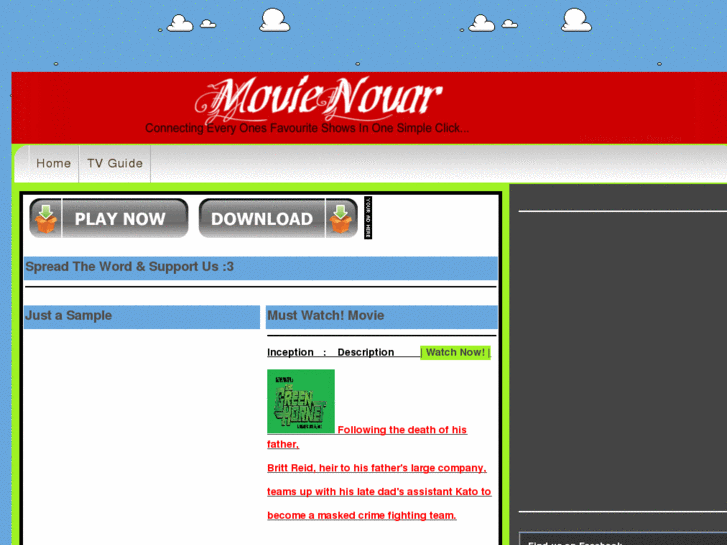
Task: Click the PLAY NOW button
Action: point(109,218)
